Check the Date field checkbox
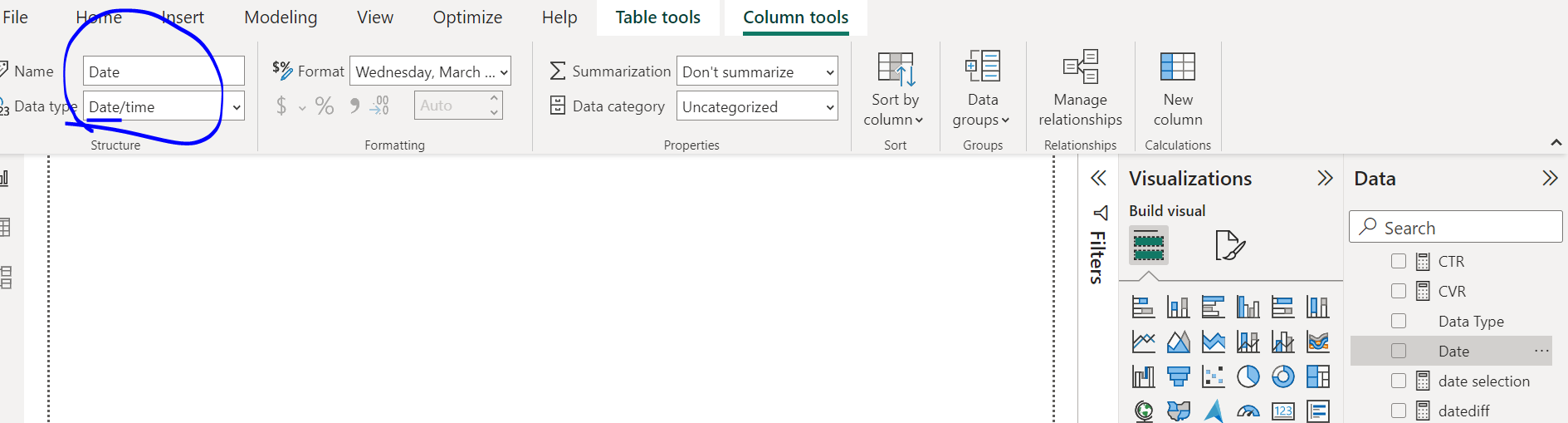The image size is (1568, 423). click(x=1399, y=351)
